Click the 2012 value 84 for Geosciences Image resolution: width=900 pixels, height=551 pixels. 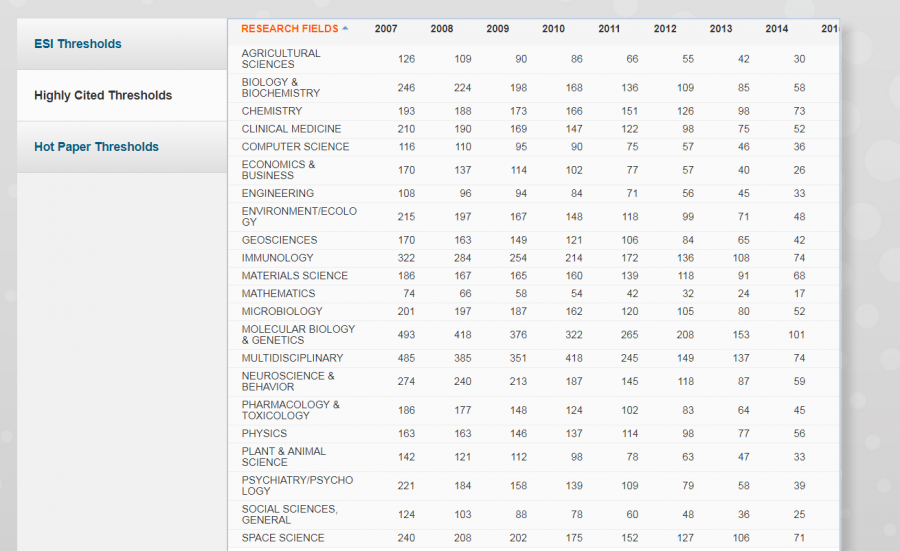pyautogui.click(x=688, y=240)
